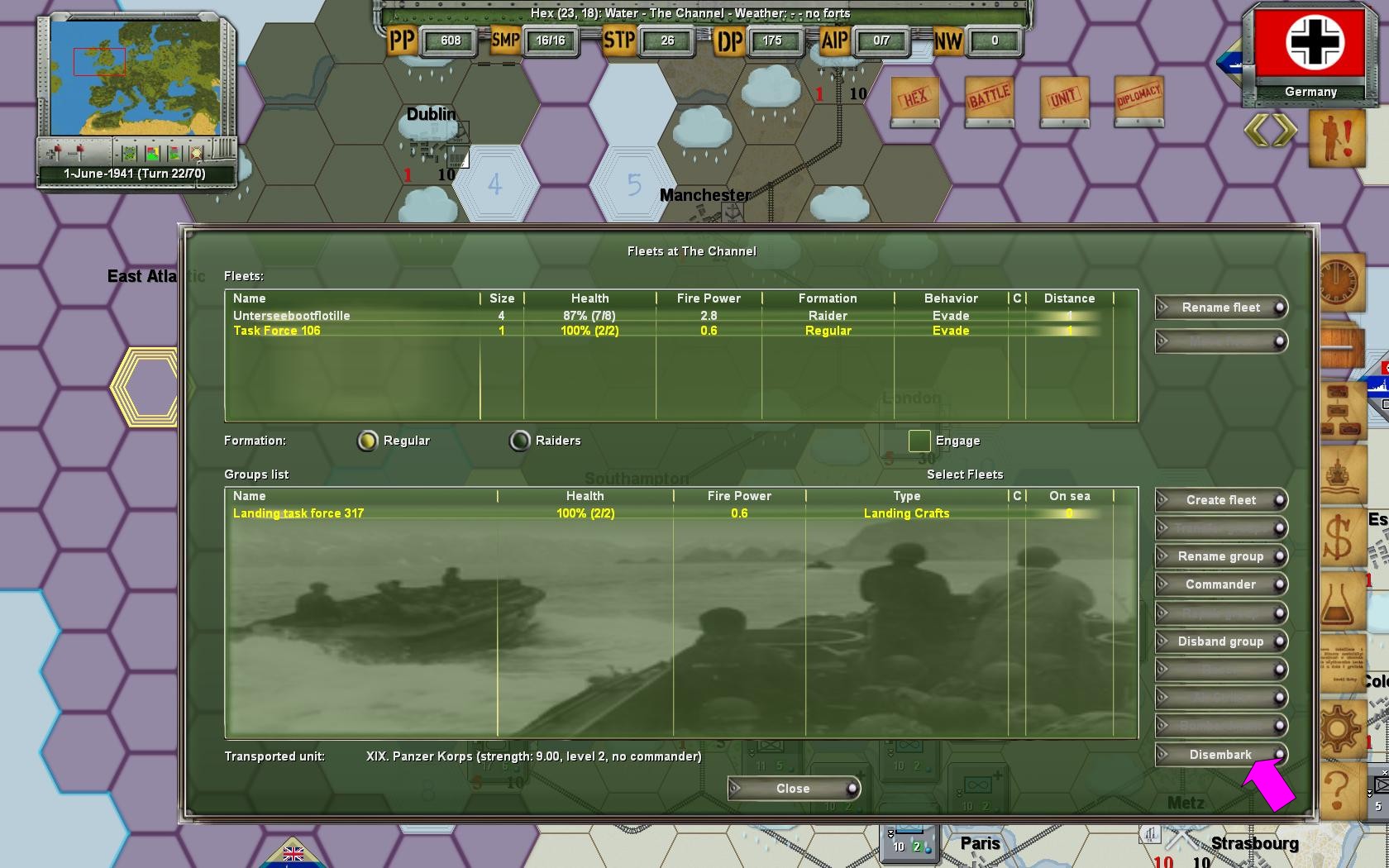
Task: Toggle the third colored map mode icon
Action: (174, 154)
